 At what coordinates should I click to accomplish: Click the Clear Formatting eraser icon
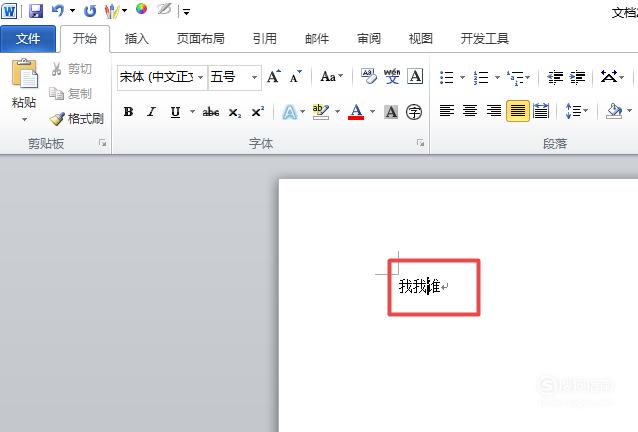[369, 76]
